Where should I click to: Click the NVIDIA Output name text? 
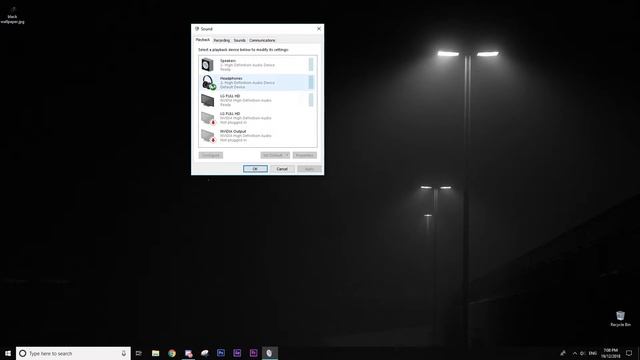point(233,131)
